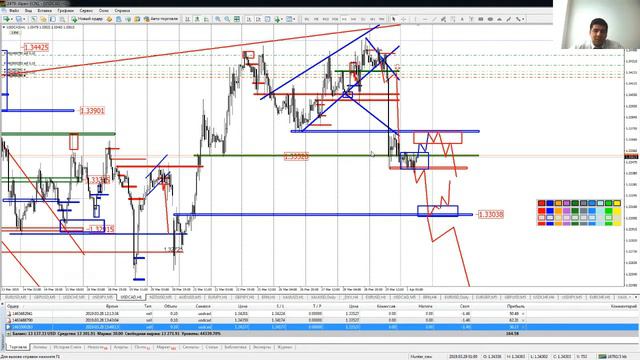Select the cursor arrow tool
This screenshot has width=640, height=360.
click(394, 19)
